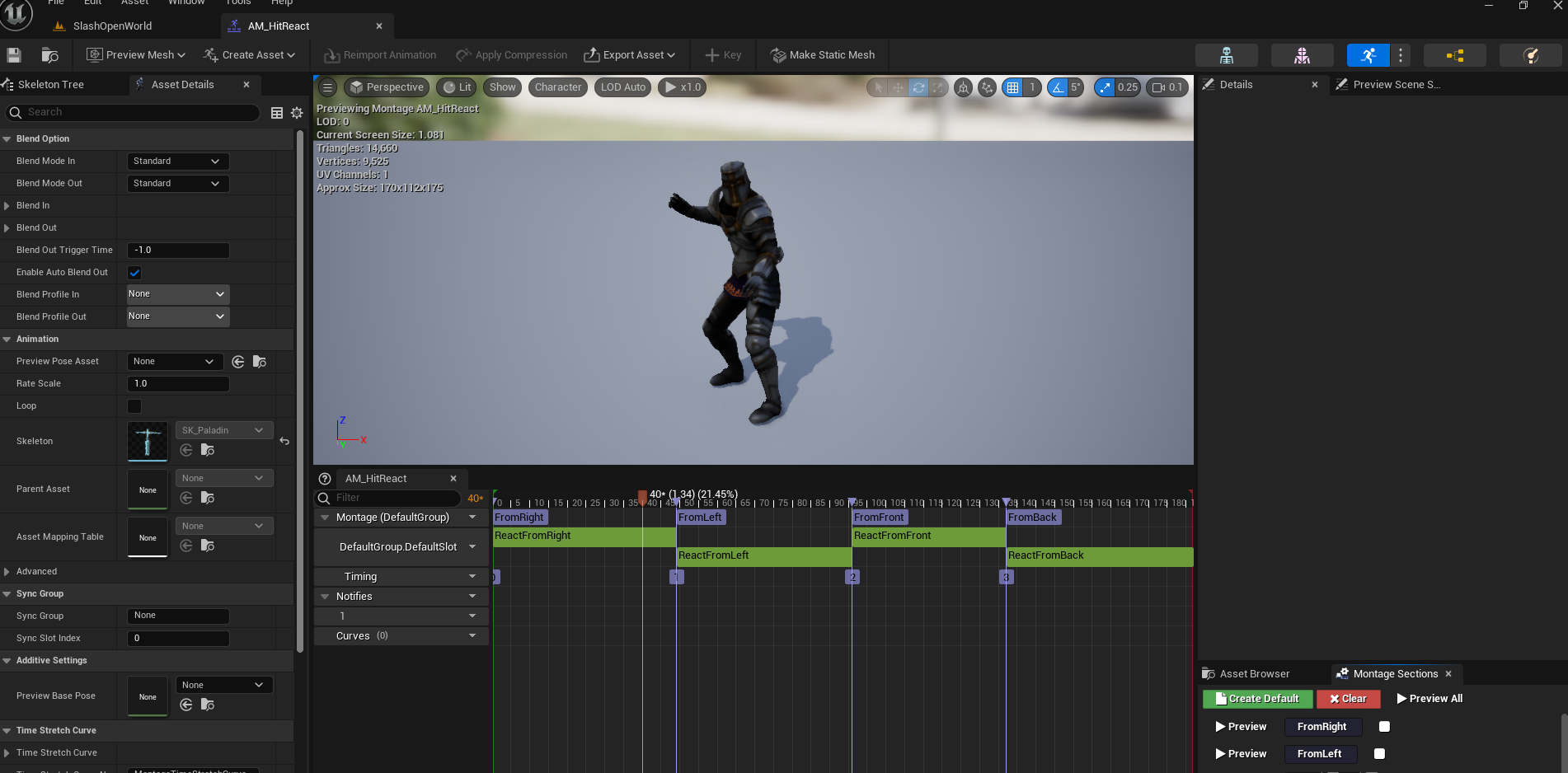Open the Export Asset menu
This screenshot has height=773, width=1568.
[630, 55]
